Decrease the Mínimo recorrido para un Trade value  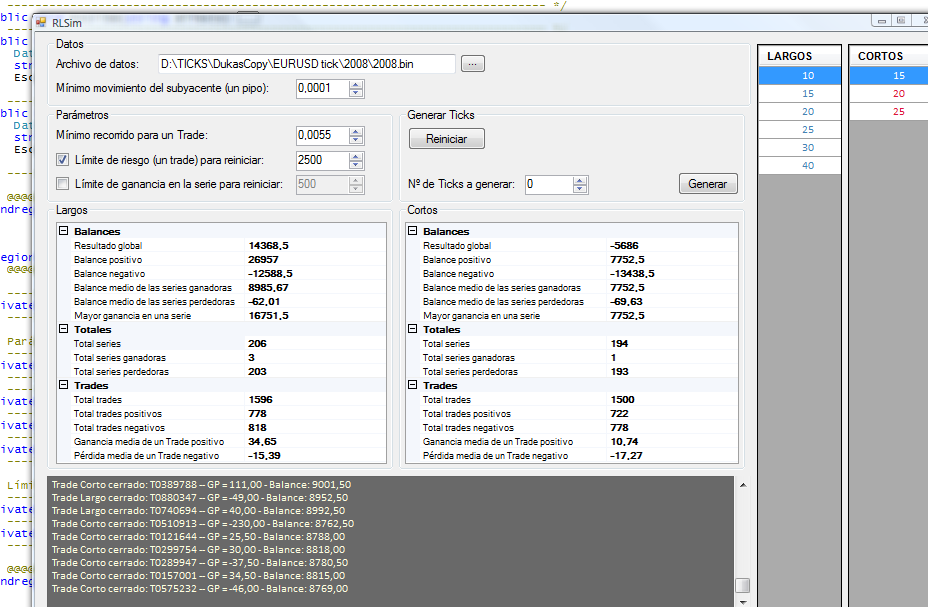tap(356, 139)
